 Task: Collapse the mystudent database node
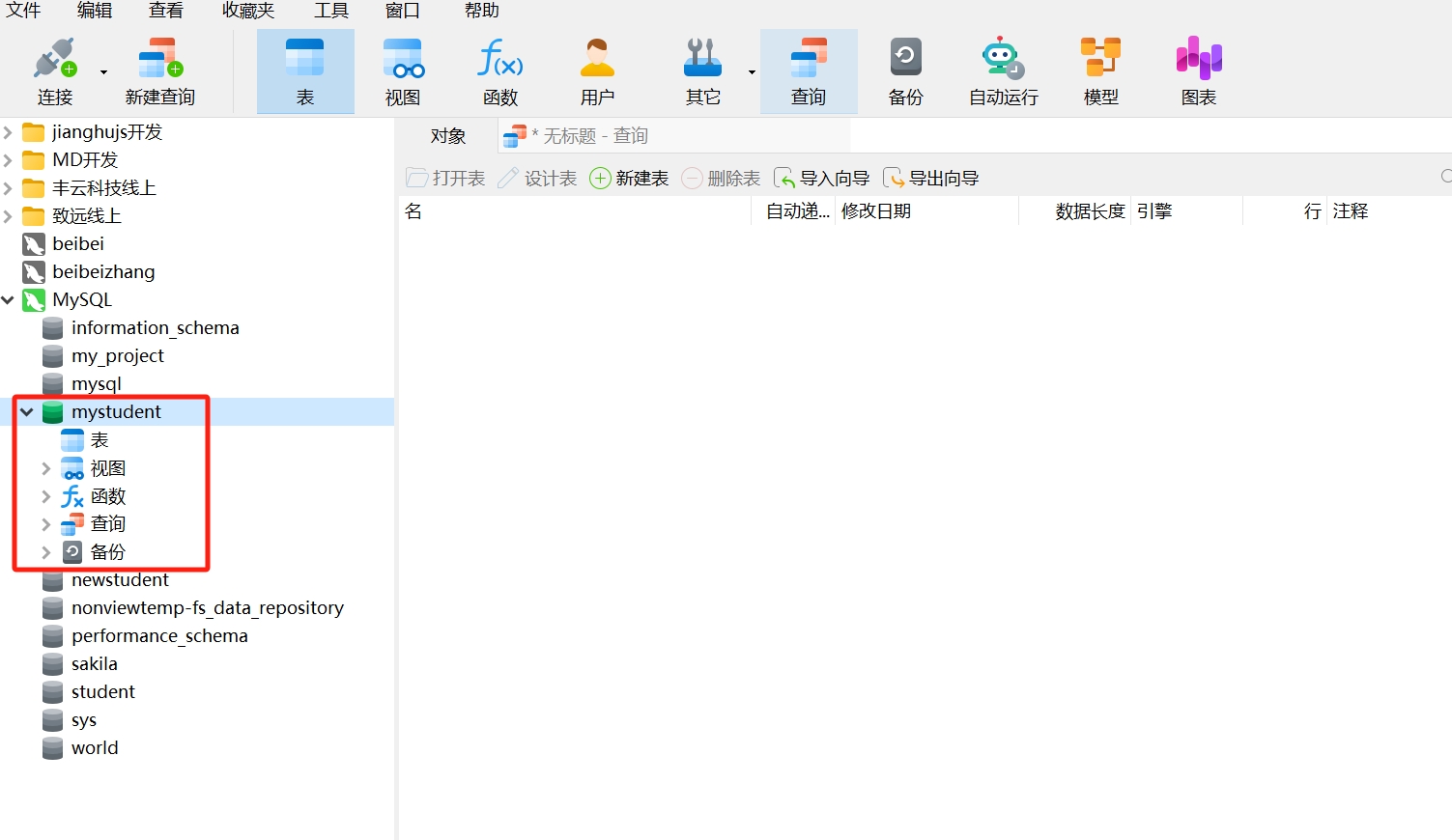(27, 412)
